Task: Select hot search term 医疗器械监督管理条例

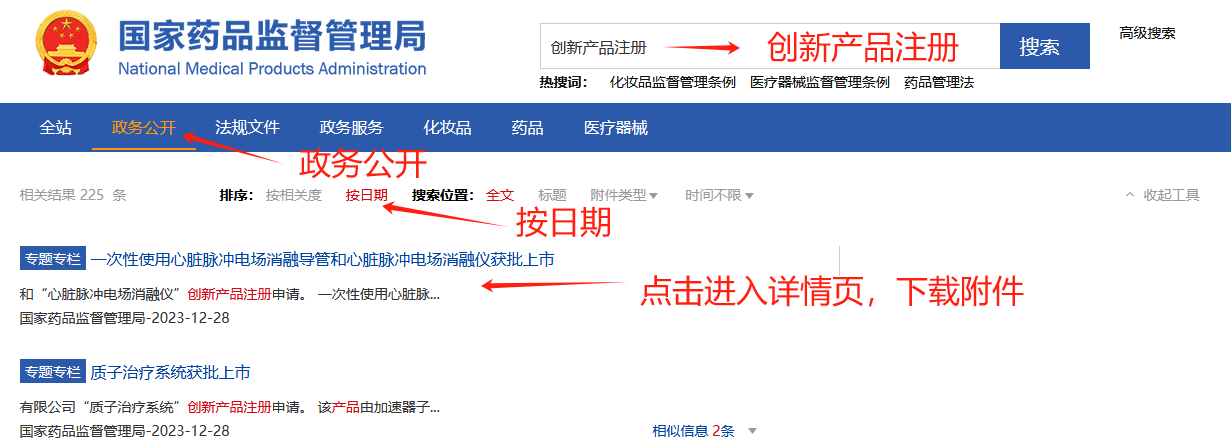Action: click(x=819, y=83)
